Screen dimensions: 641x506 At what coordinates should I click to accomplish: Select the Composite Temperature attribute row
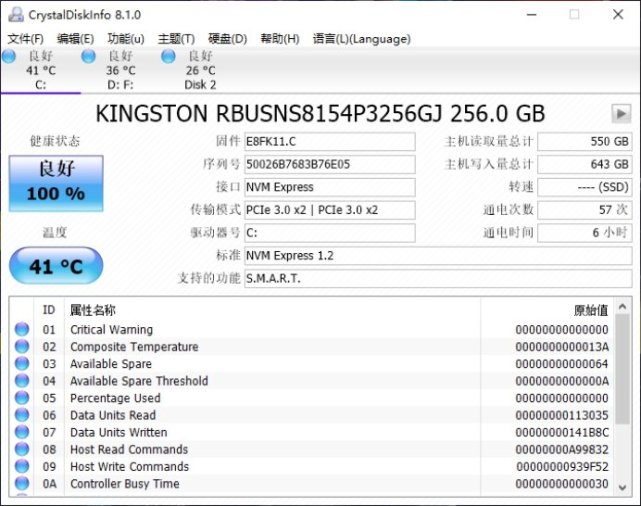click(312, 347)
